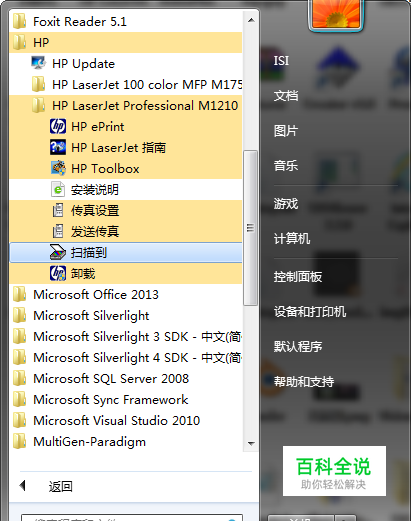411x521 pixels.
Task: Select the Microsoft Visual Studio 2010 label
Action: click(x=117, y=421)
